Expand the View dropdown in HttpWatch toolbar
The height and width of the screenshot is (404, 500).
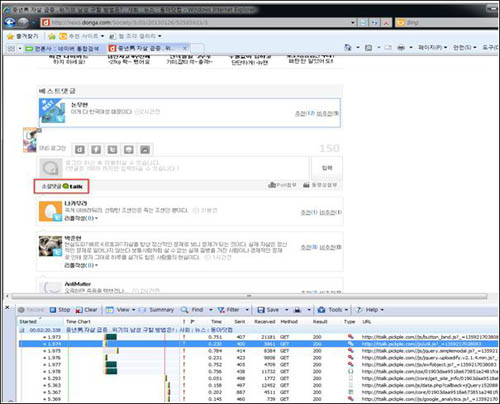coord(134,310)
